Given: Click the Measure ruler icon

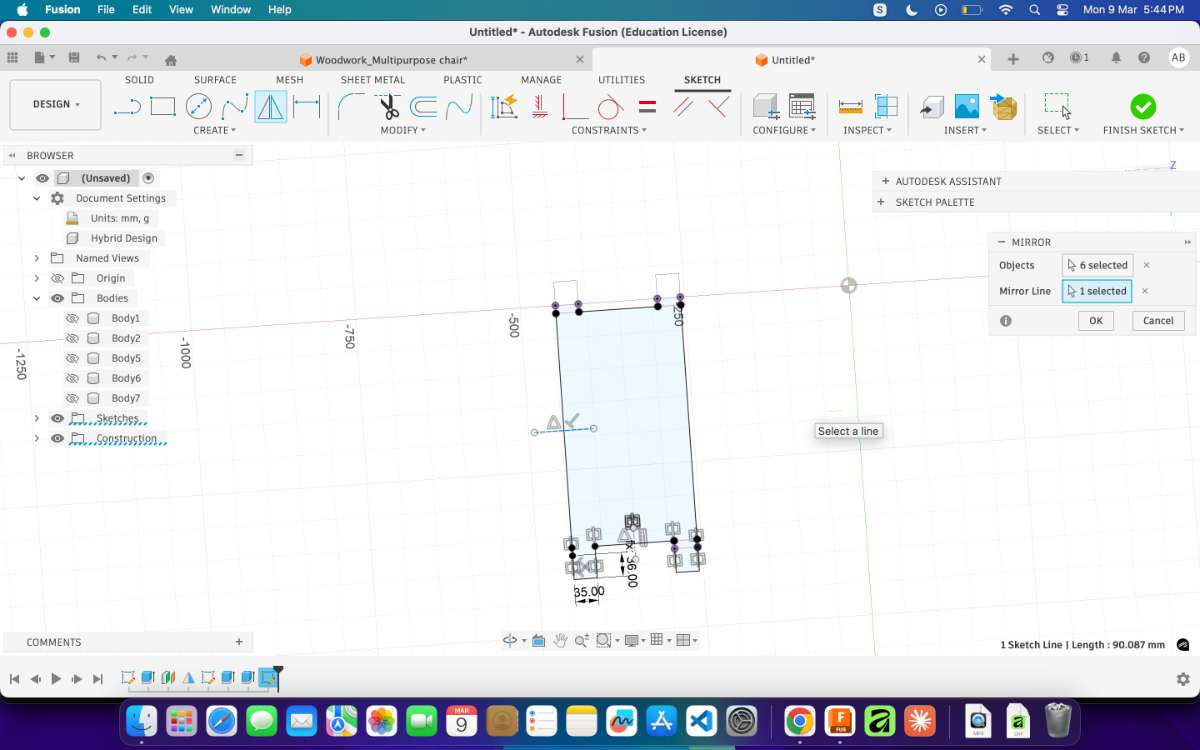Looking at the screenshot, I should point(850,106).
